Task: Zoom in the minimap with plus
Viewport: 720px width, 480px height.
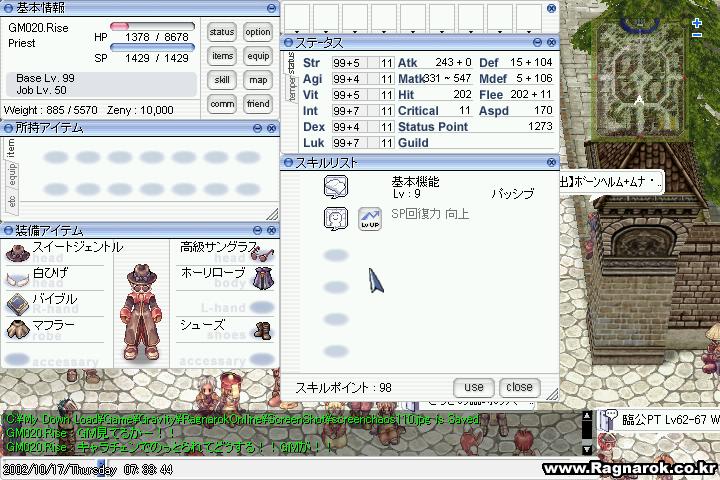Action: click(x=697, y=23)
